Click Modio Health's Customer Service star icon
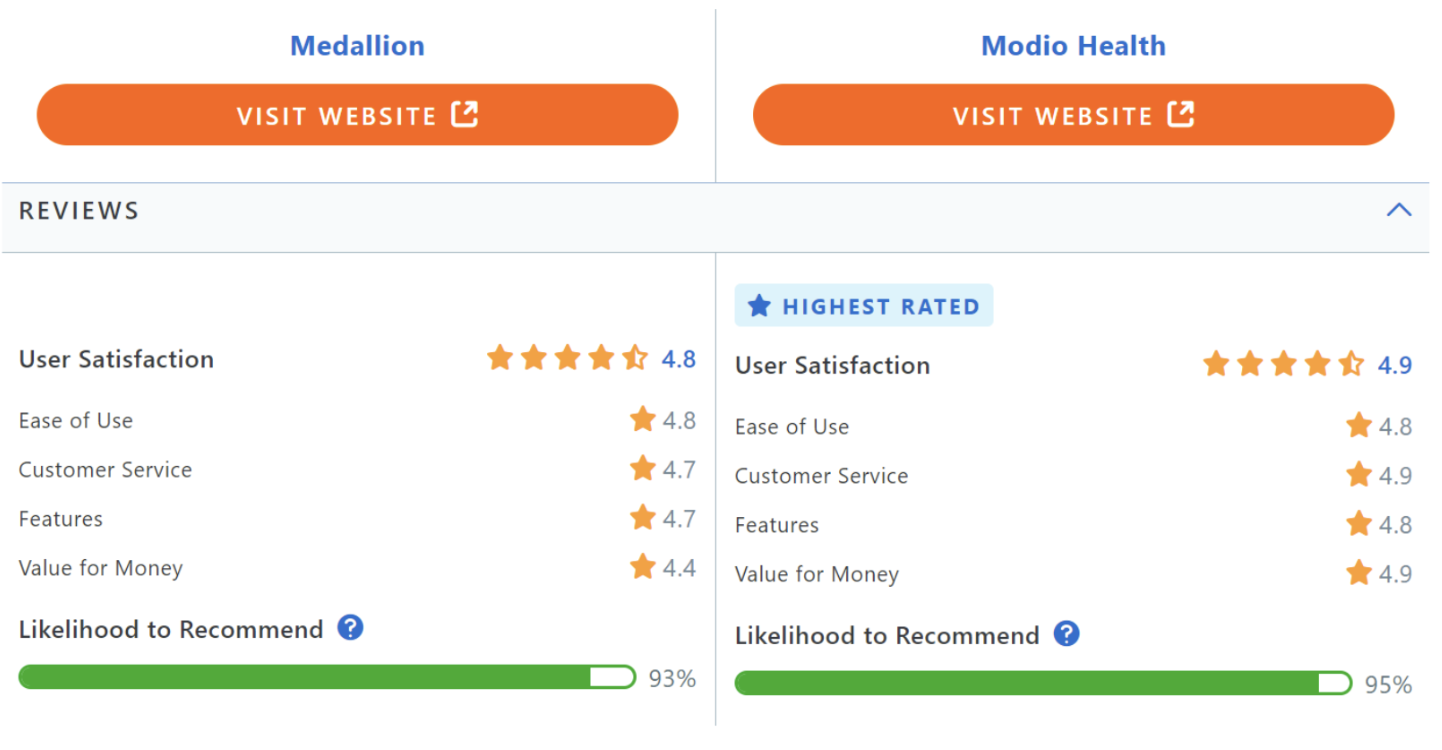 pyautogui.click(x=1359, y=474)
